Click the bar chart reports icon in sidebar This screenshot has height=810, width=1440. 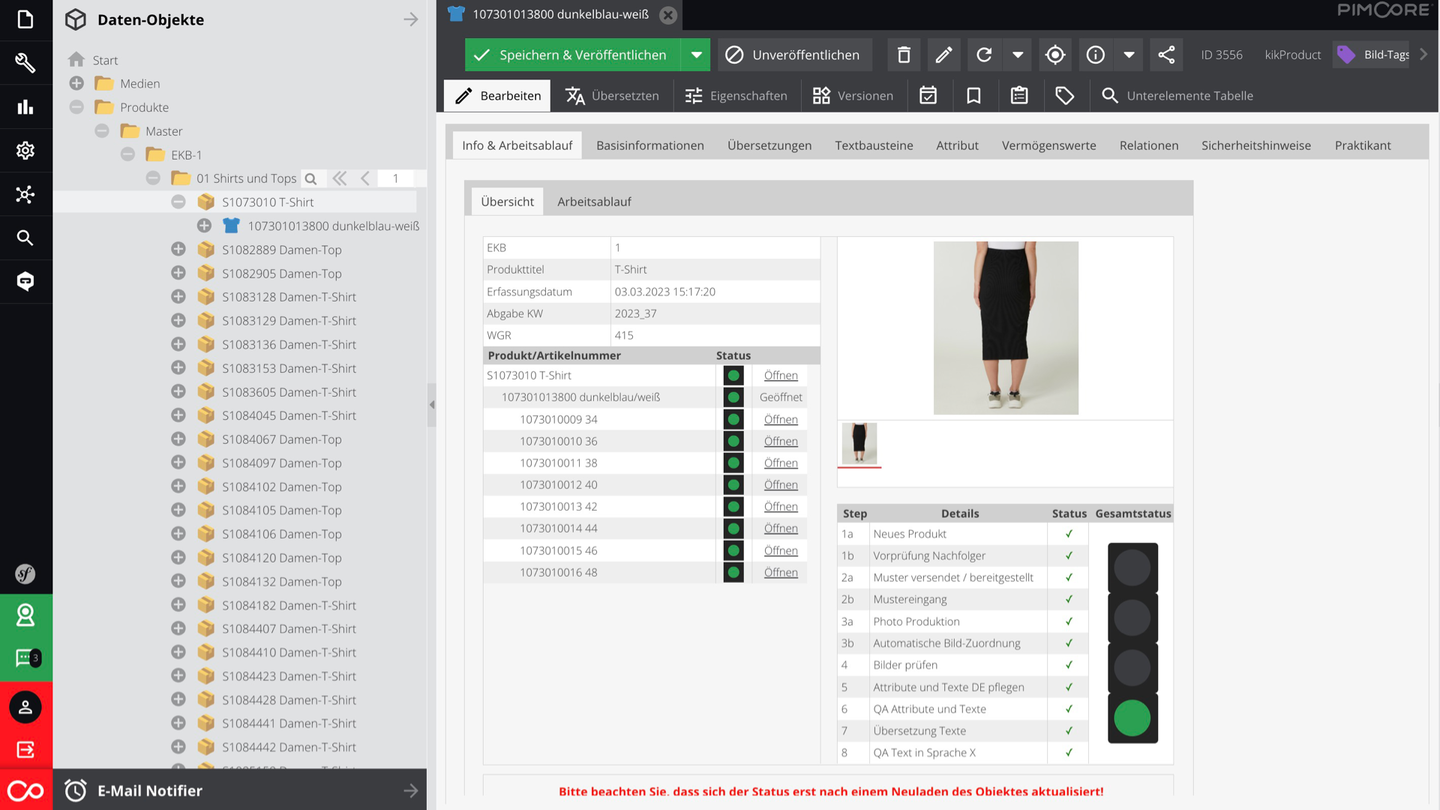tap(26, 106)
